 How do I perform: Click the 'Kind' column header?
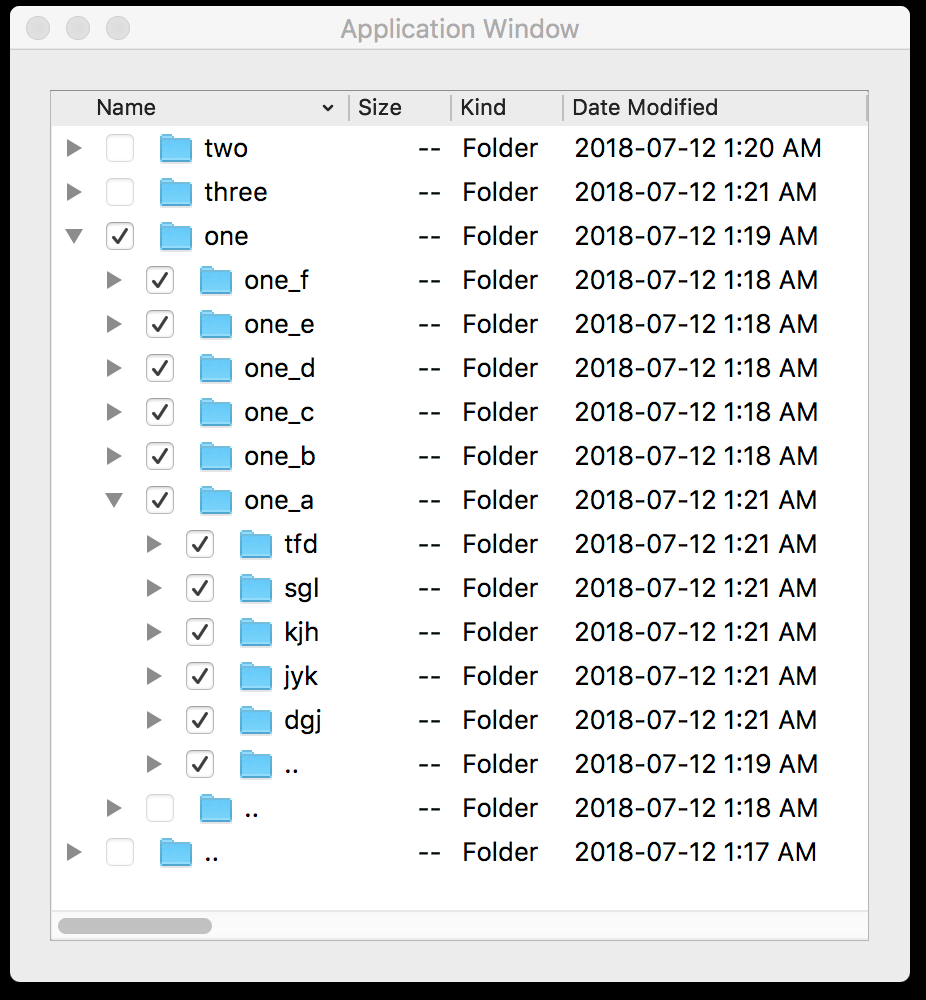click(481, 107)
